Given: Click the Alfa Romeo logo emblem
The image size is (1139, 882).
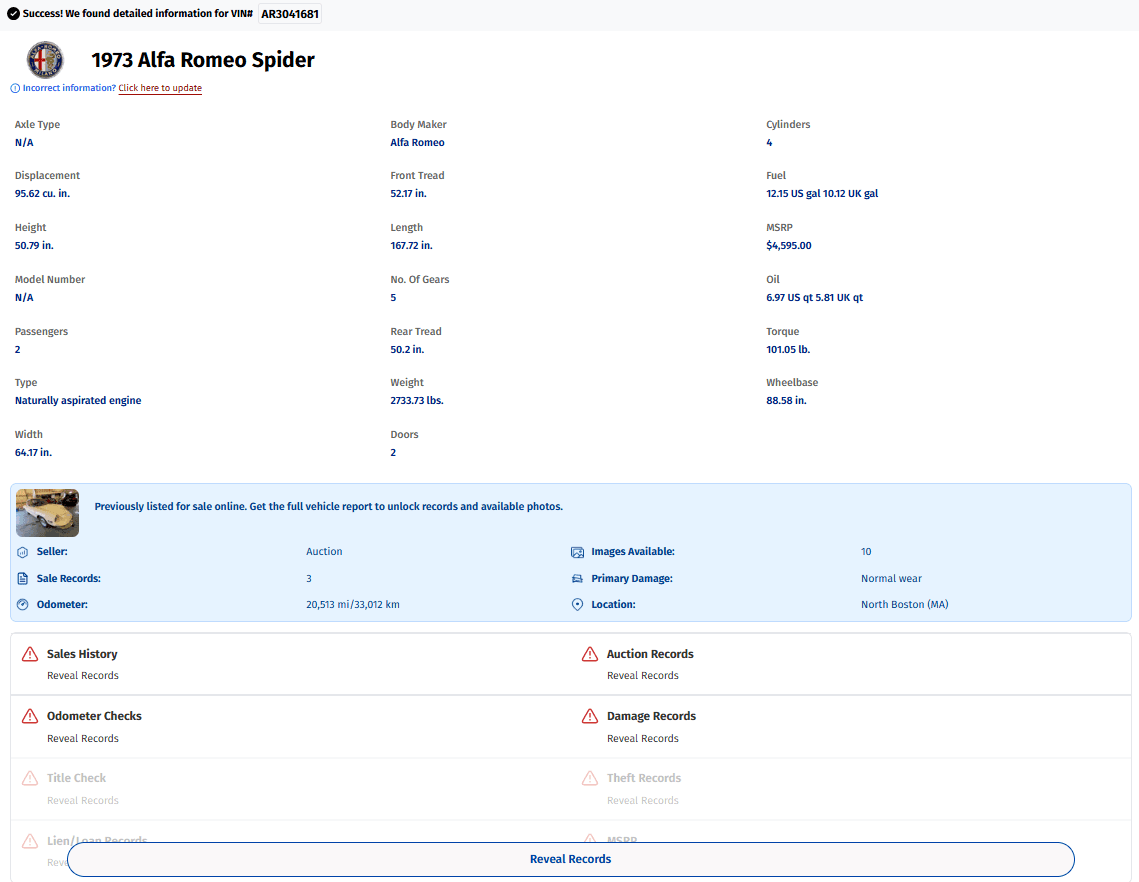Looking at the screenshot, I should tap(45, 60).
